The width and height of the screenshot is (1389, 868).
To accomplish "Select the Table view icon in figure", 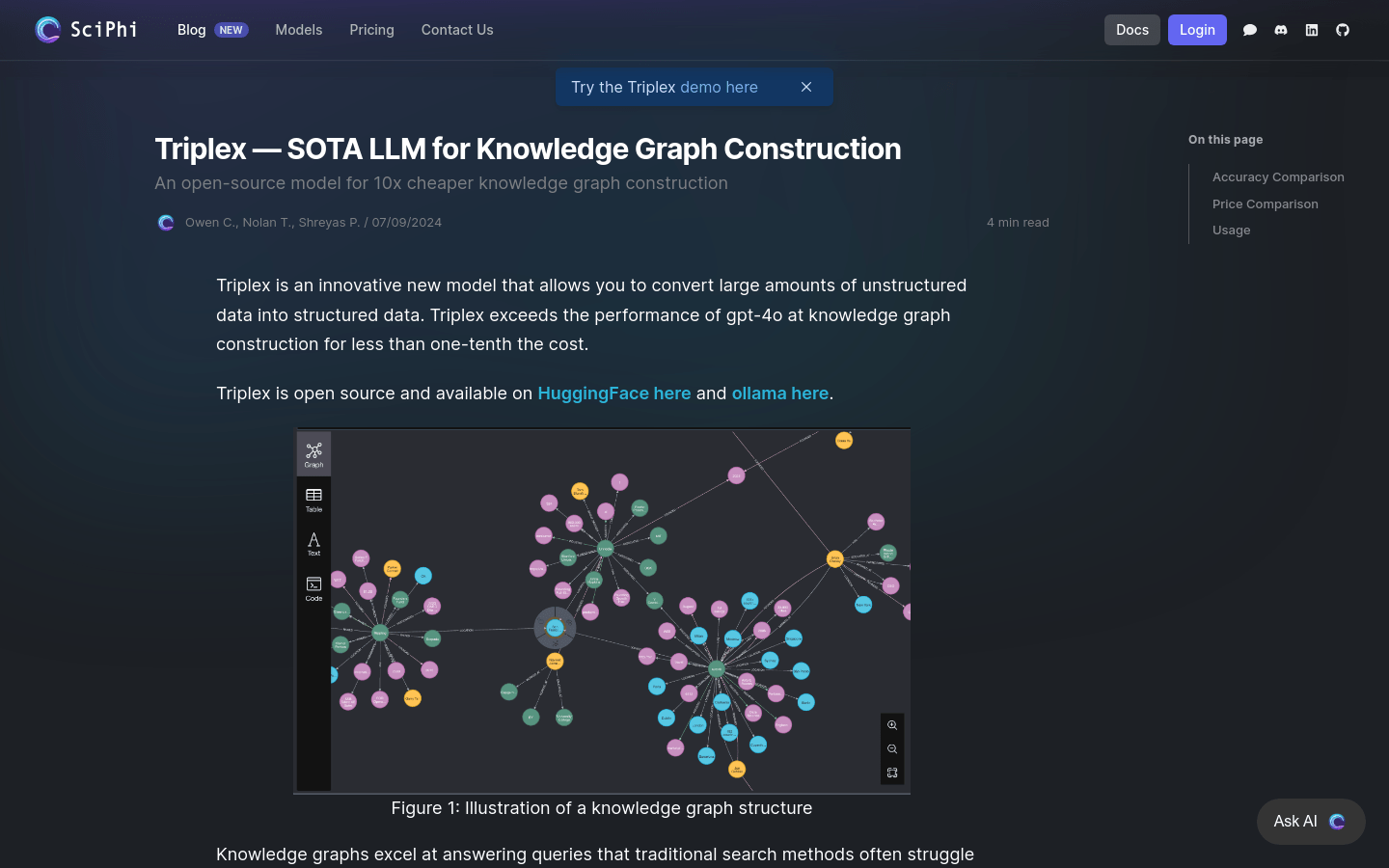I will pyautogui.click(x=313, y=500).
